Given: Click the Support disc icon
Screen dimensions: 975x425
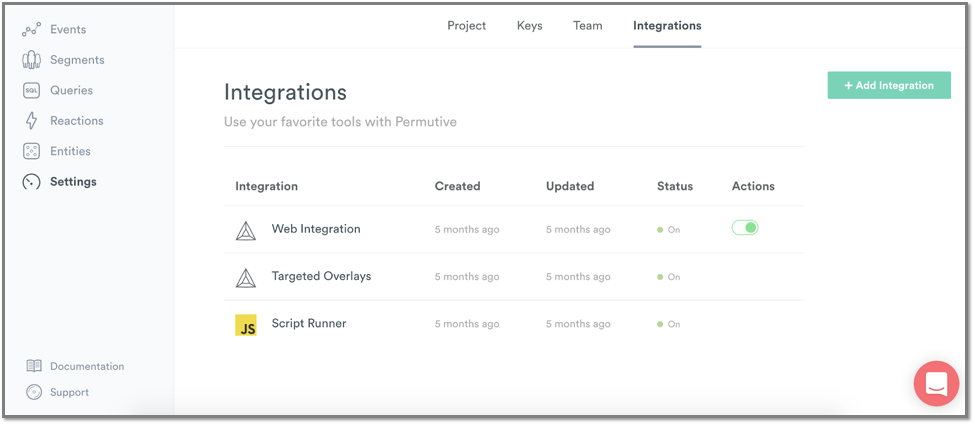Looking at the screenshot, I should [34, 392].
